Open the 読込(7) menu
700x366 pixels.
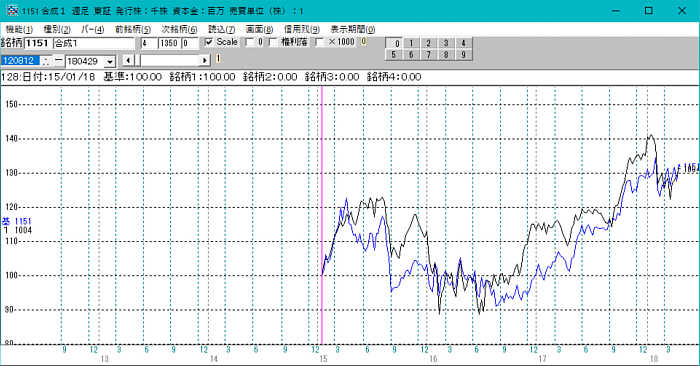221,29
